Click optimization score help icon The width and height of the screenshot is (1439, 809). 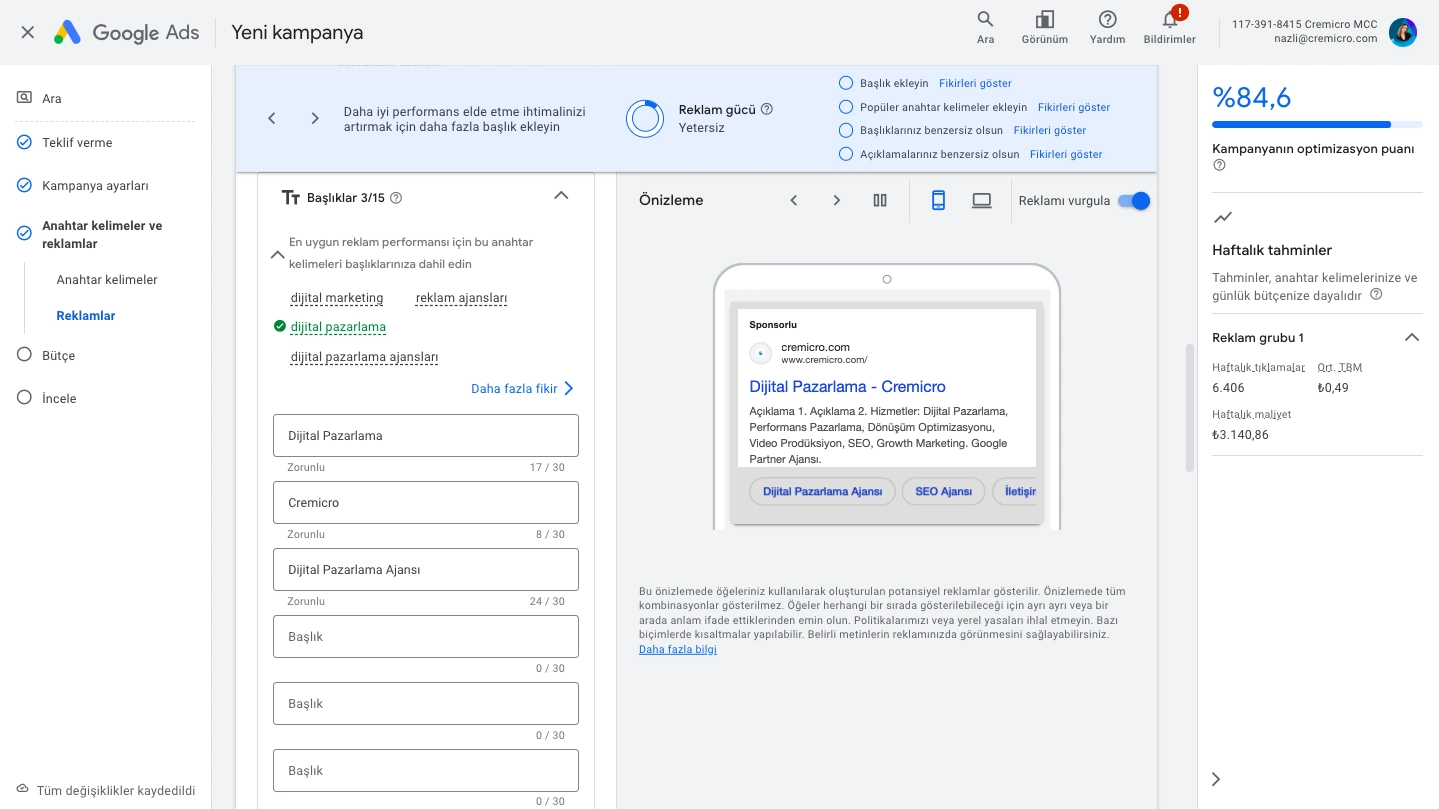point(1219,166)
